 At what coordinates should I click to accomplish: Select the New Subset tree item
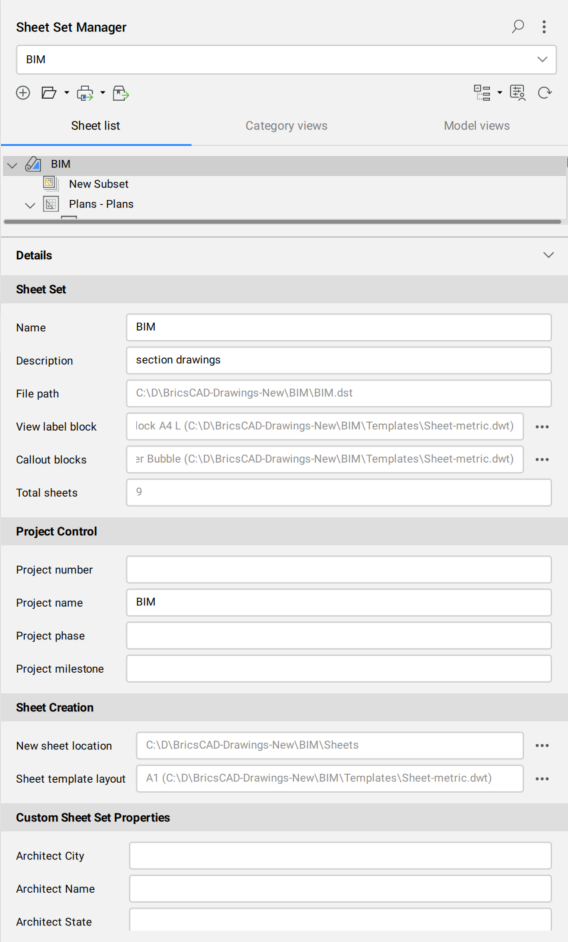pos(99,184)
